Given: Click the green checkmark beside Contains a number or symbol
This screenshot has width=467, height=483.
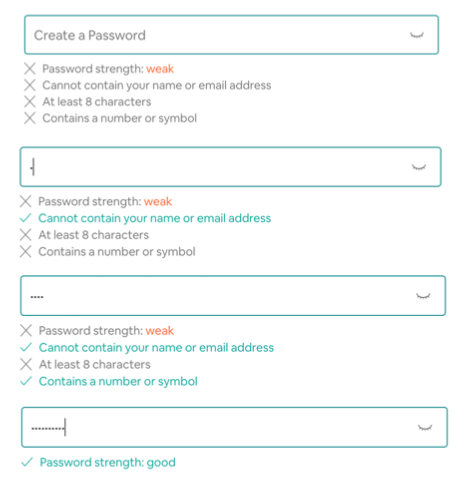Looking at the screenshot, I should coord(26,381).
